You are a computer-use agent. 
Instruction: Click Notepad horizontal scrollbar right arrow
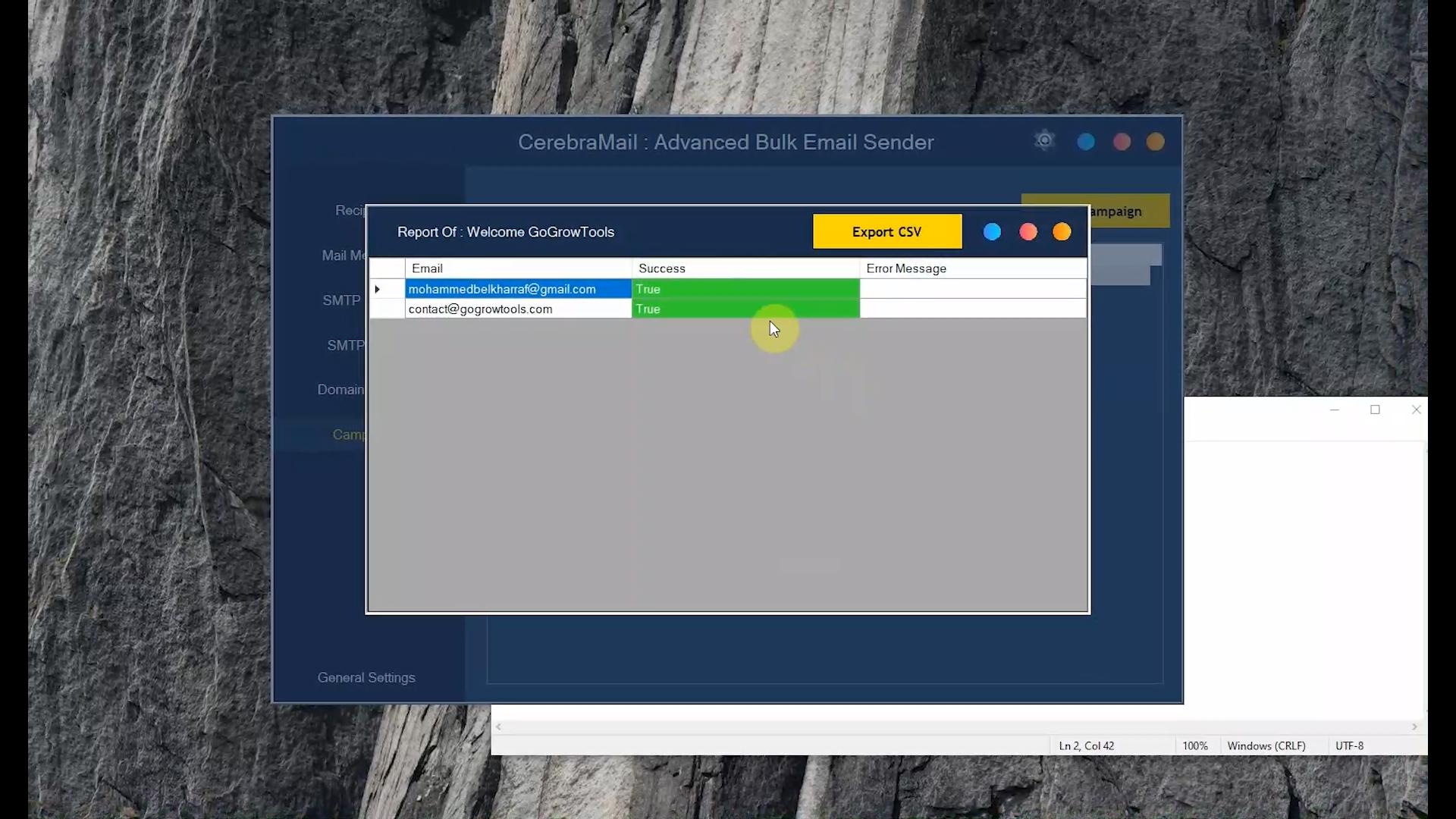[1414, 726]
